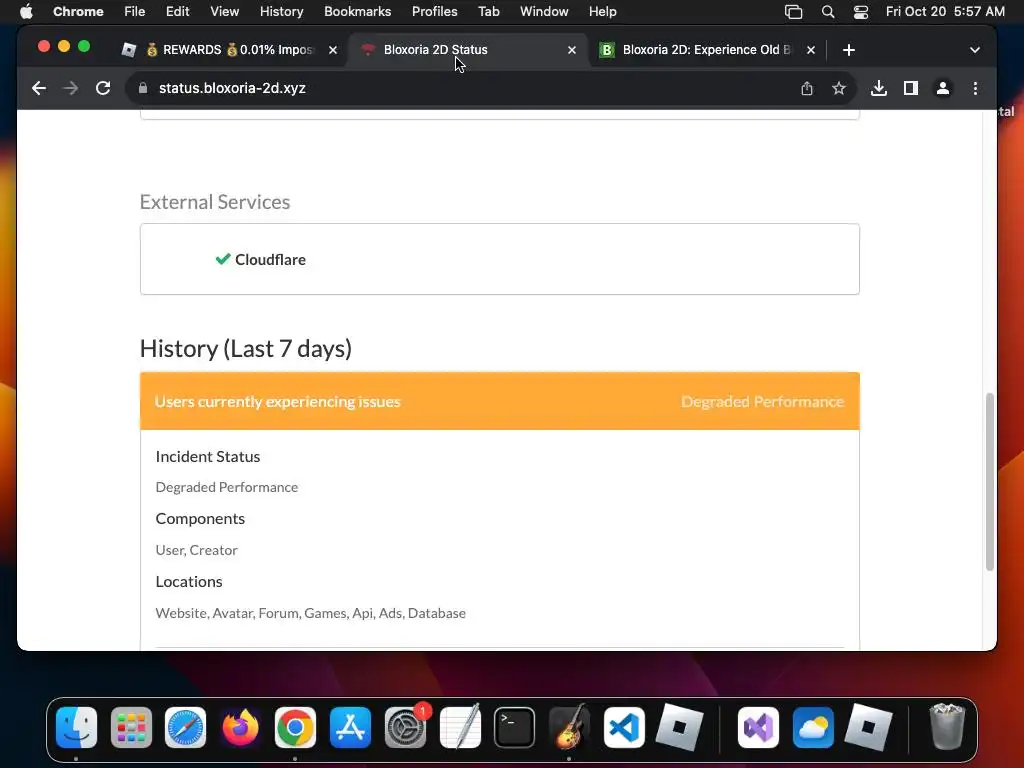Open Control Center icon

(x=861, y=12)
